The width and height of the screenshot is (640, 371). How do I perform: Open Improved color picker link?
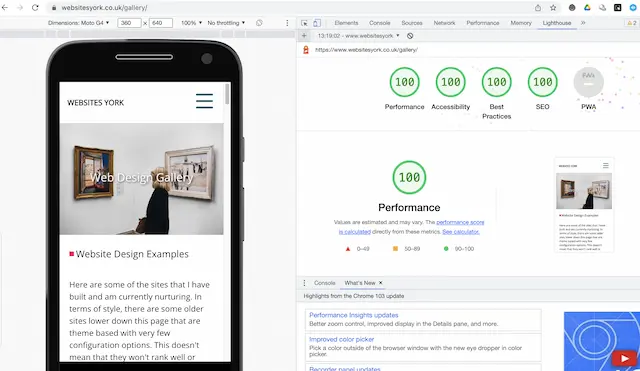click(341, 339)
